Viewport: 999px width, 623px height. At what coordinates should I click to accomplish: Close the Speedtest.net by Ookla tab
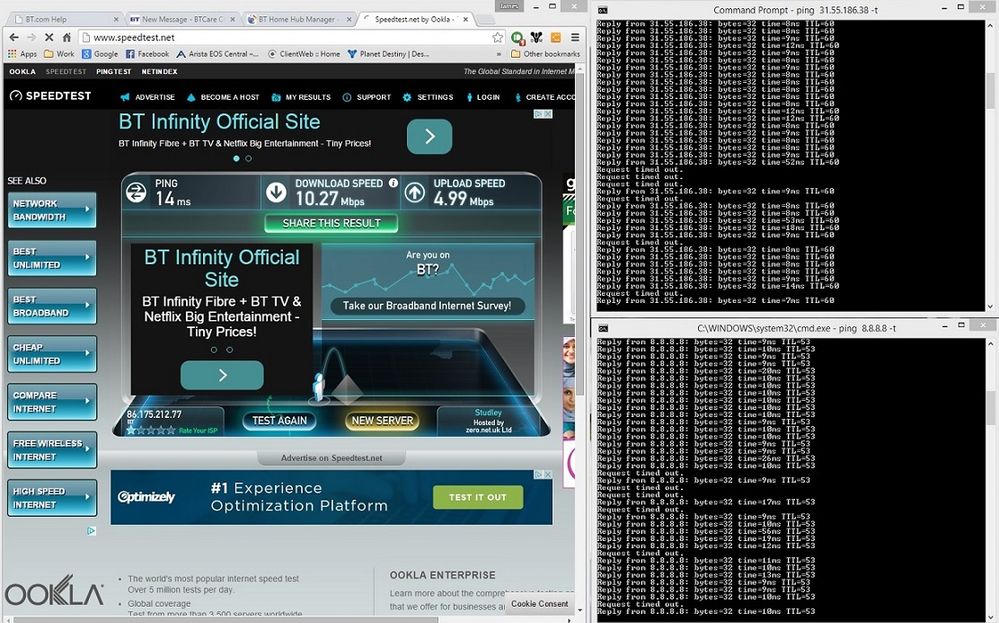466,19
